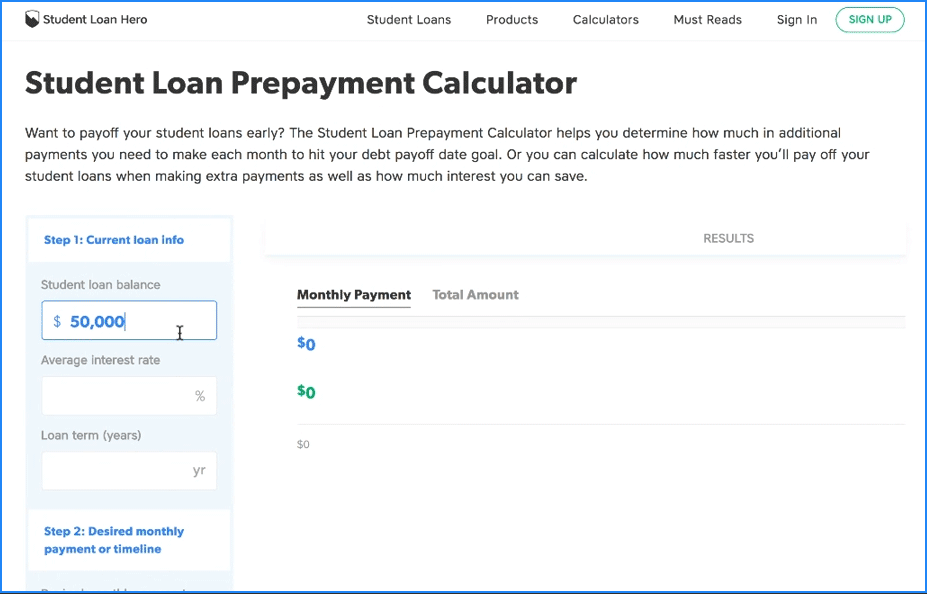The height and width of the screenshot is (594, 927).
Task: Click the dollar sign in balance field
Action: [x=57, y=321]
